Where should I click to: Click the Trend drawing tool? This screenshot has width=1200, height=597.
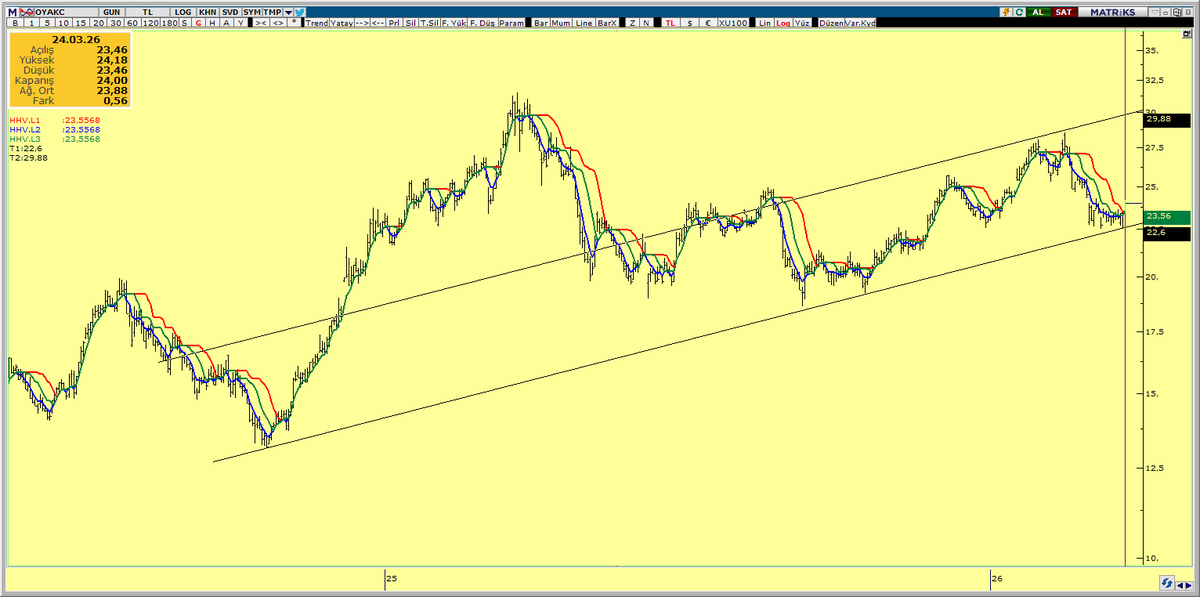[317, 23]
